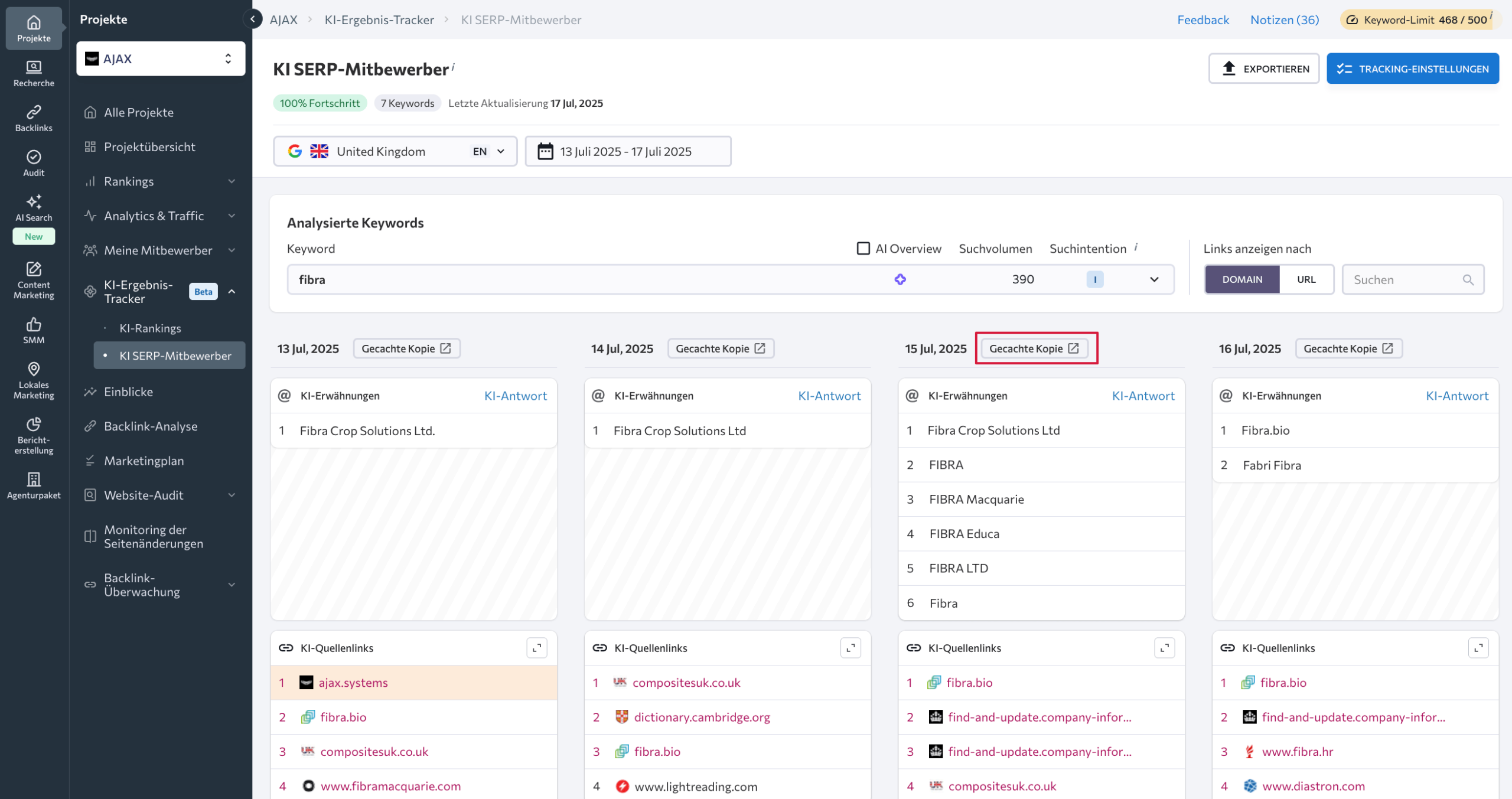This screenshot has height=799, width=1512.
Task: Open Gecachte Kopie for 16 Jul, 2025
Action: (x=1348, y=348)
